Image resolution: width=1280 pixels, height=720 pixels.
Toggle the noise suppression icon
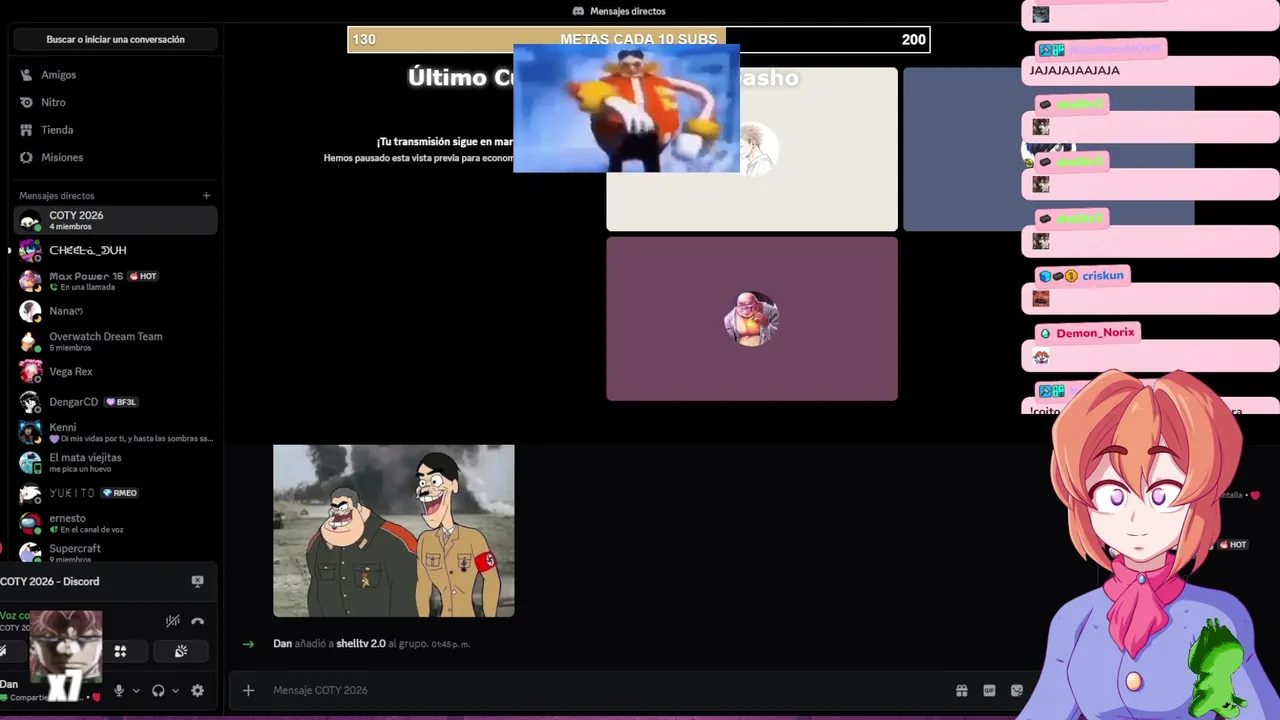(173, 621)
